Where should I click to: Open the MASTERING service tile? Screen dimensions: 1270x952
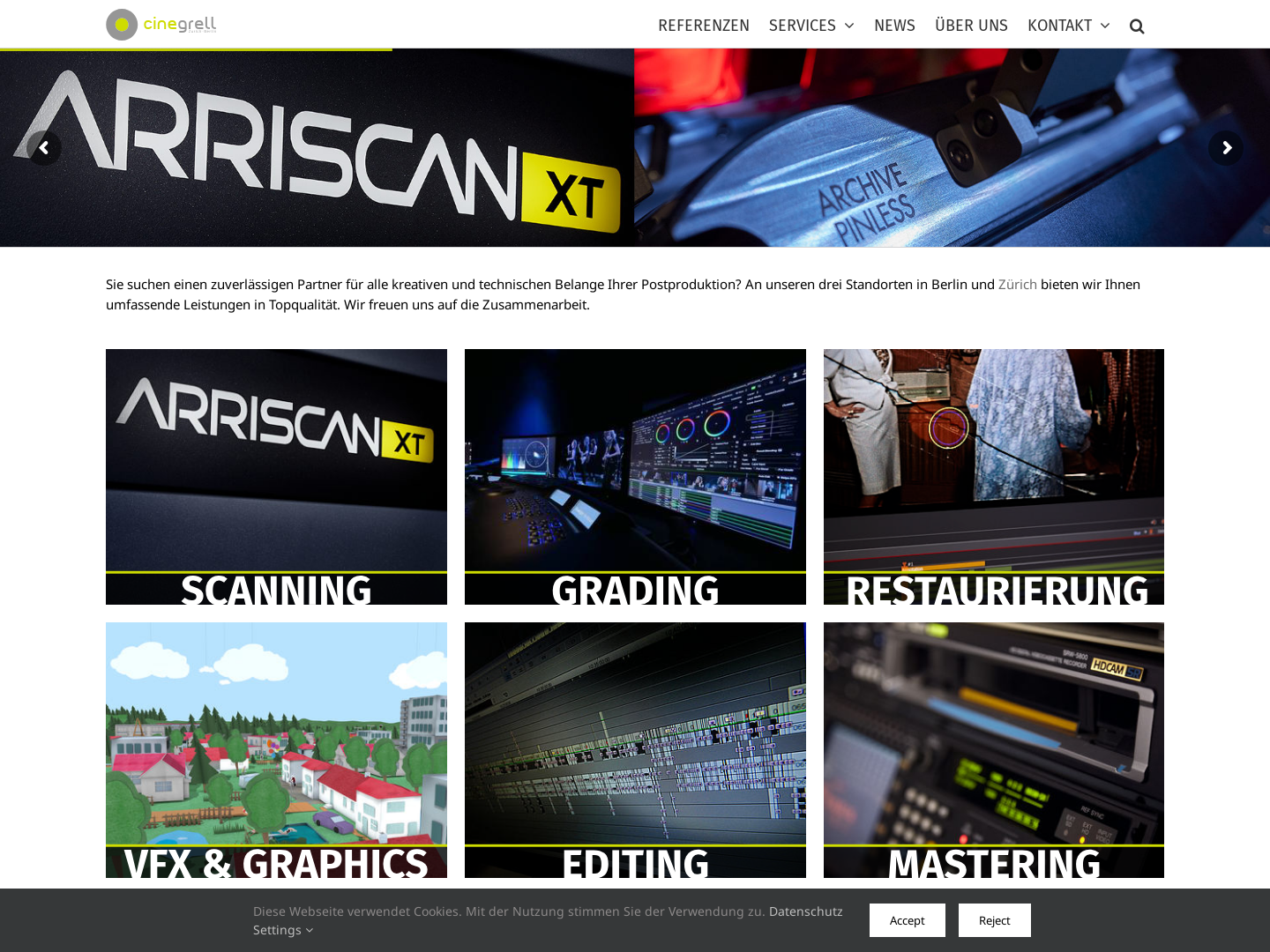pos(994,750)
